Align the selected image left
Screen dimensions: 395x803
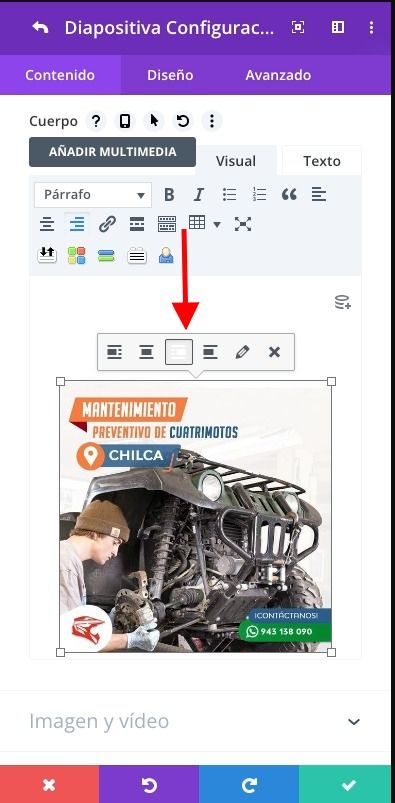tap(114, 352)
